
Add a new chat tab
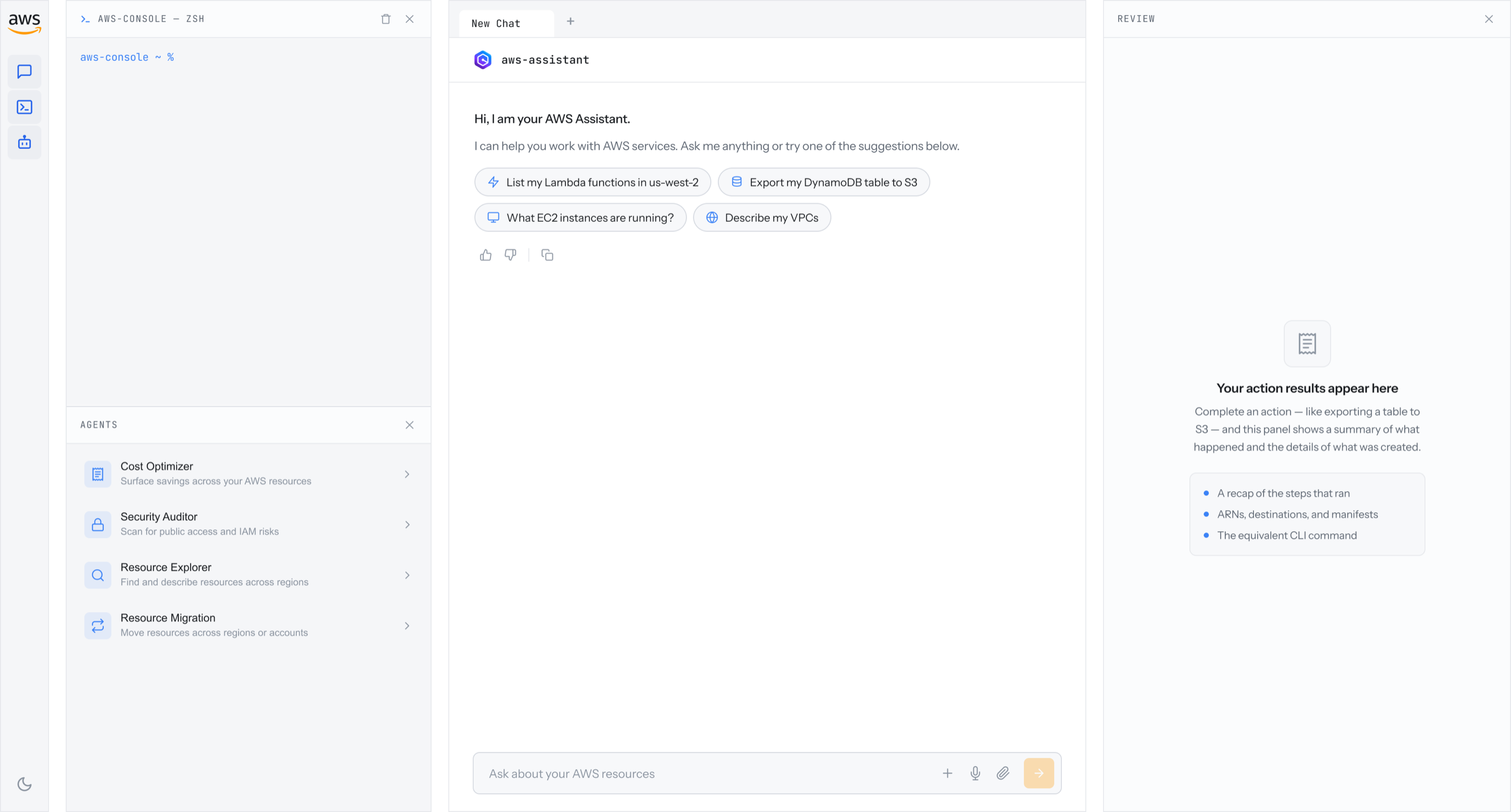click(x=570, y=21)
